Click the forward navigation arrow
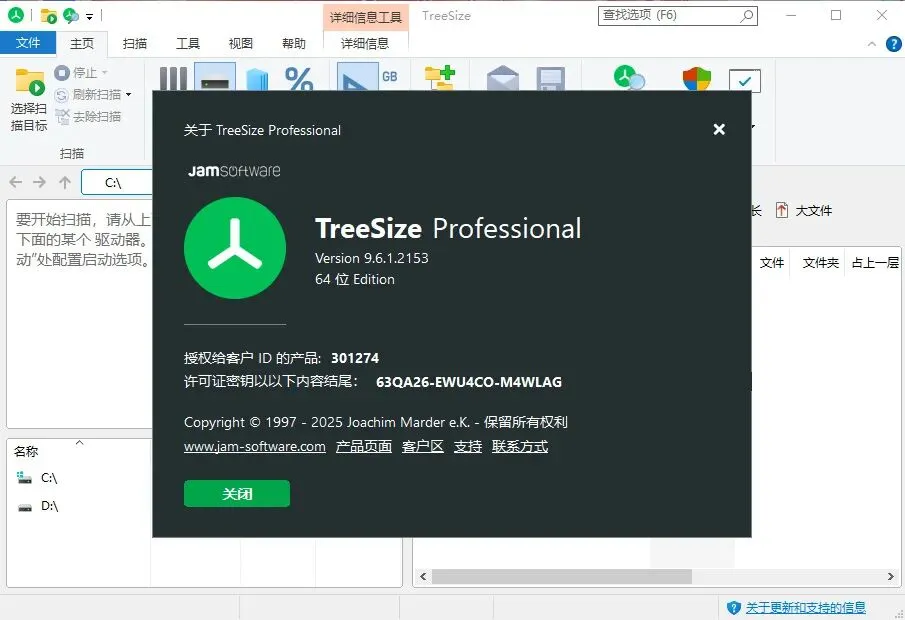The image size is (905, 620). [39, 182]
